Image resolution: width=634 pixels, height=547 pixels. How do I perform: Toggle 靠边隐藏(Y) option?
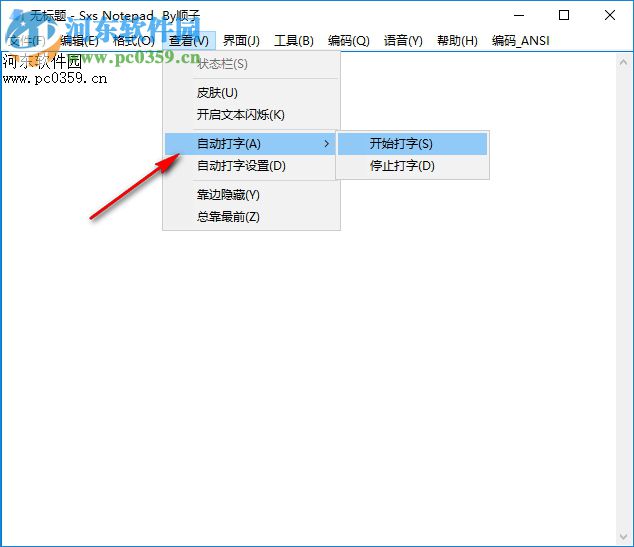[x=251, y=195]
